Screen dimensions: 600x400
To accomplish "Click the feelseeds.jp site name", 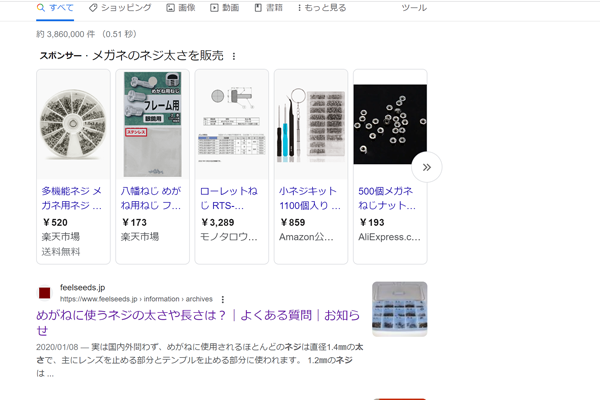I will 82,287.
